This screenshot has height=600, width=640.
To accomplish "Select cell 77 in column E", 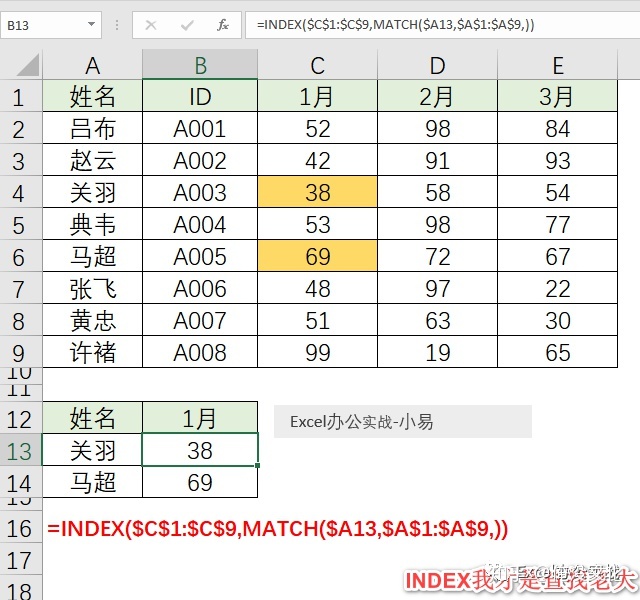I will pos(558,224).
